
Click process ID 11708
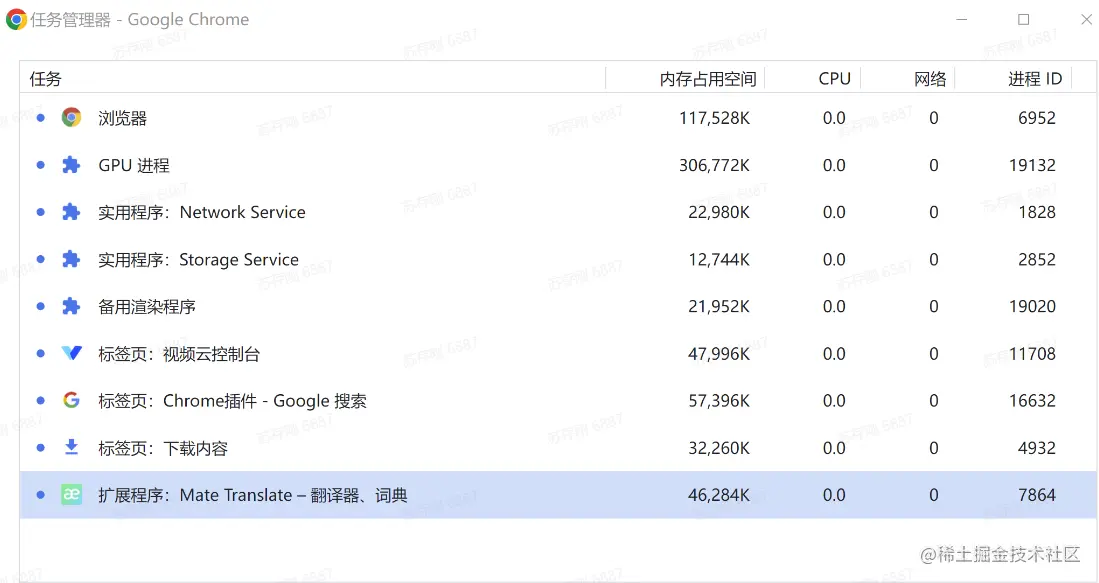coord(1032,353)
